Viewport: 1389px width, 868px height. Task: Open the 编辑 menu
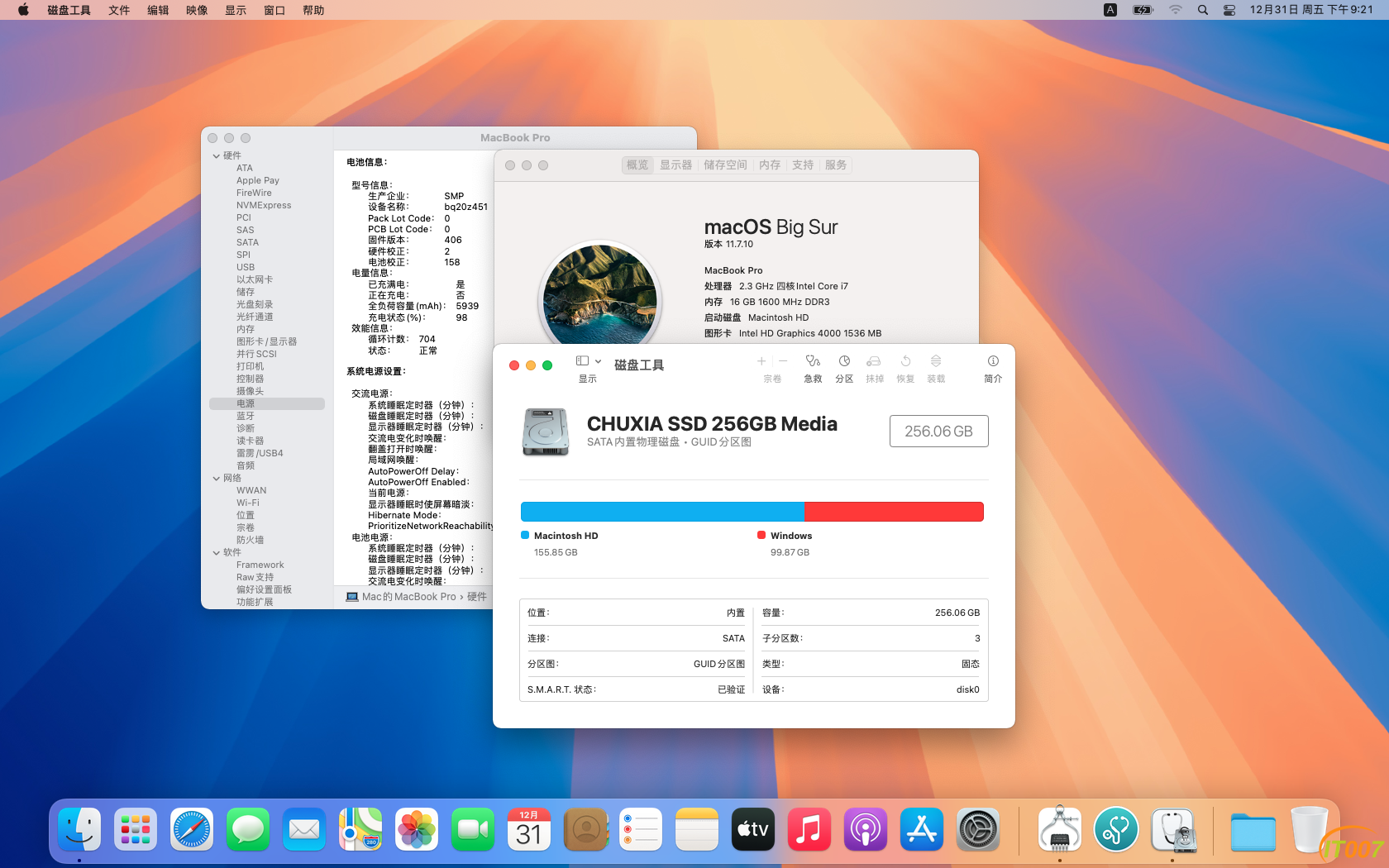pos(158,10)
